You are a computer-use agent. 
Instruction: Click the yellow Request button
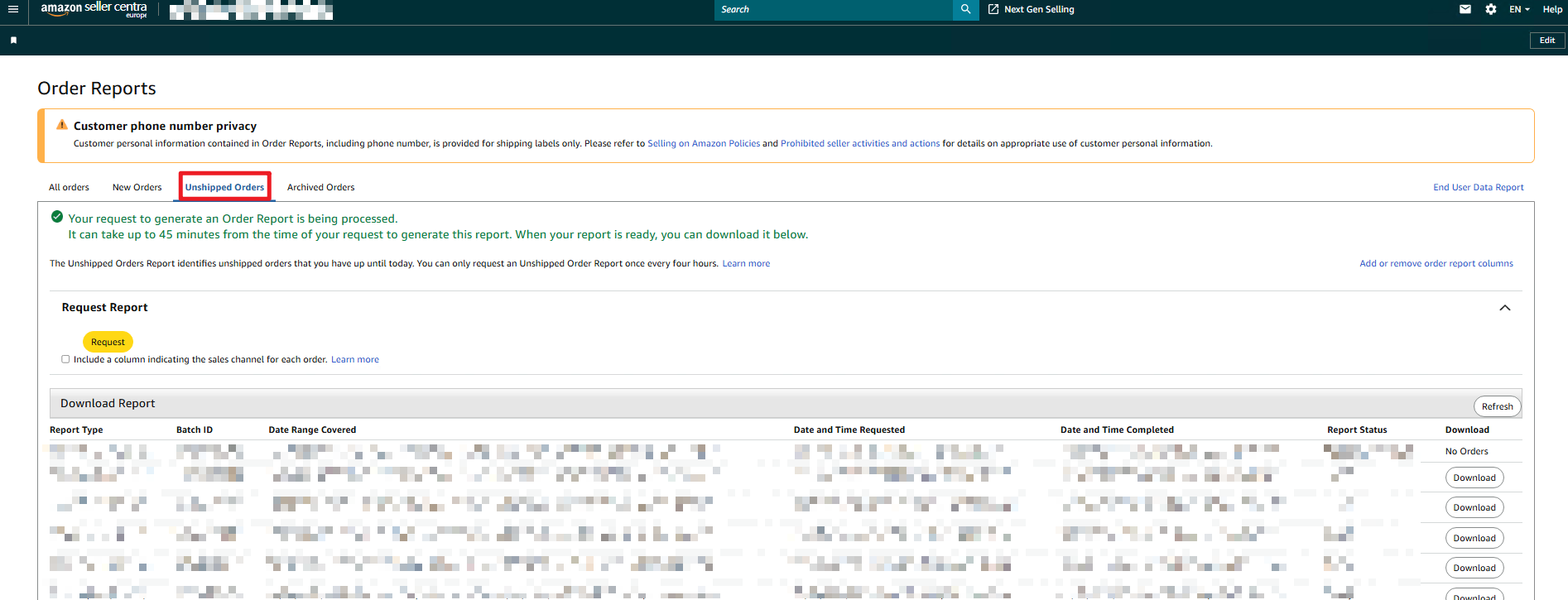click(108, 342)
